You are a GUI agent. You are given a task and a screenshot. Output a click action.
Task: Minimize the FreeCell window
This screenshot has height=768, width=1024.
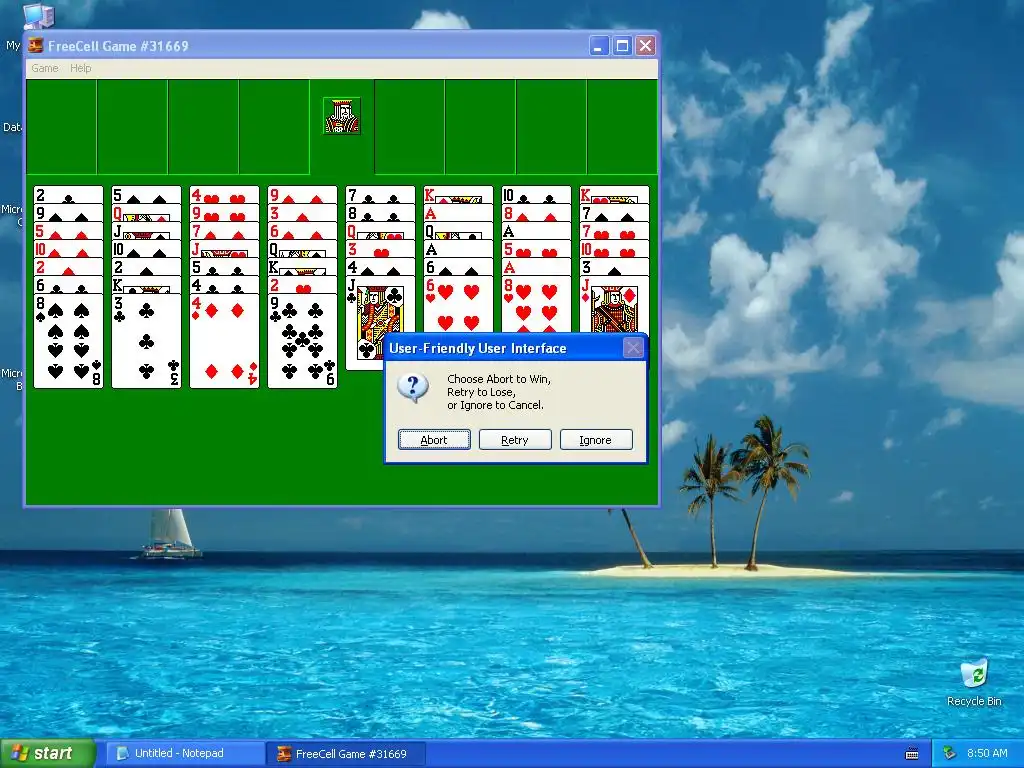click(x=599, y=46)
